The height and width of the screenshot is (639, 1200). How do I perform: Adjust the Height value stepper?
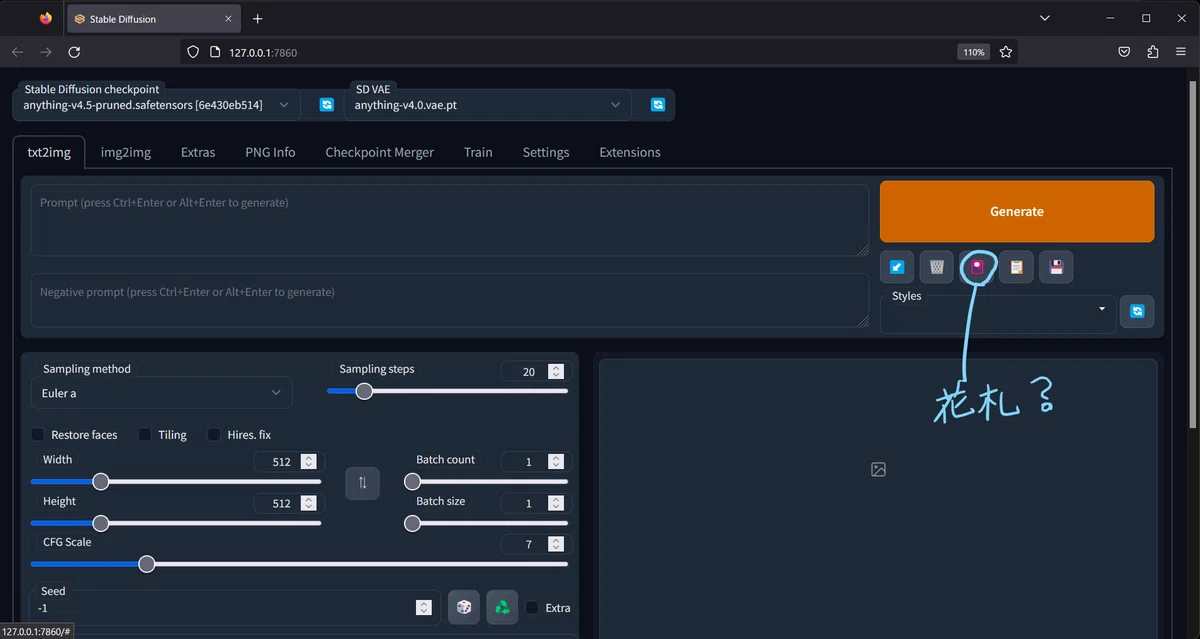(x=309, y=503)
